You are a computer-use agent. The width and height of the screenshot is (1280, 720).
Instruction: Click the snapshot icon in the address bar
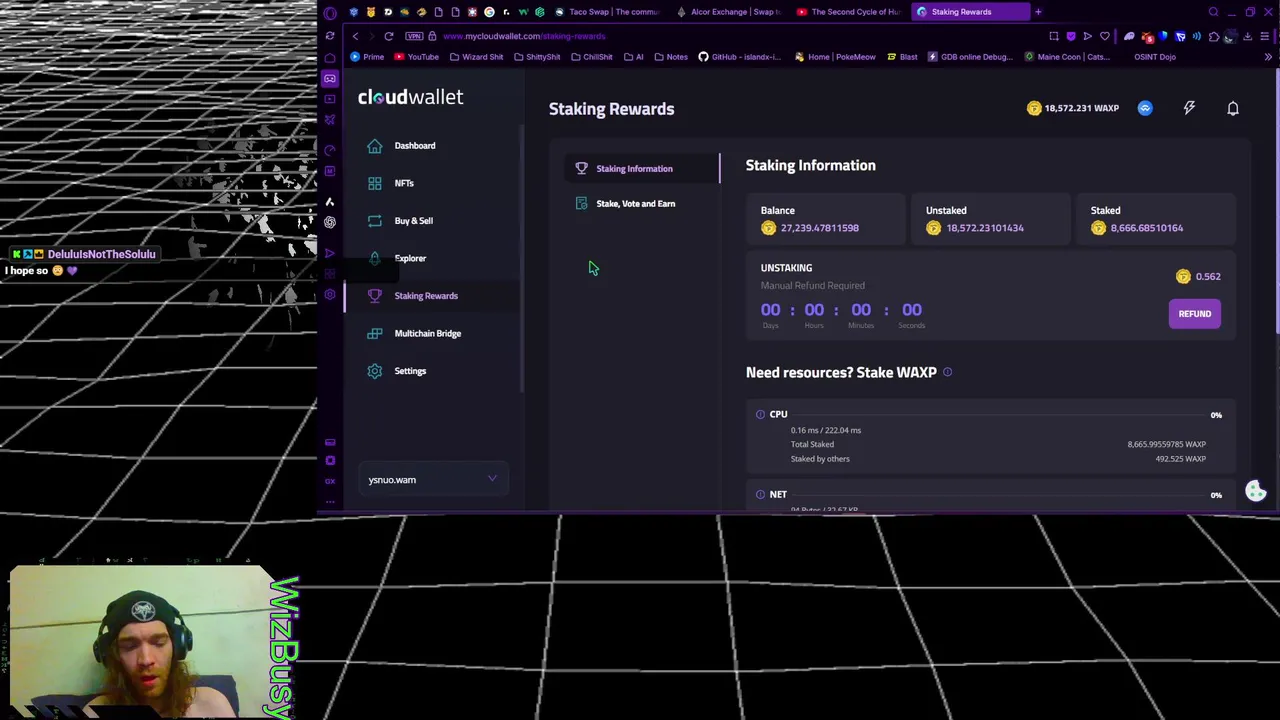tap(1053, 36)
